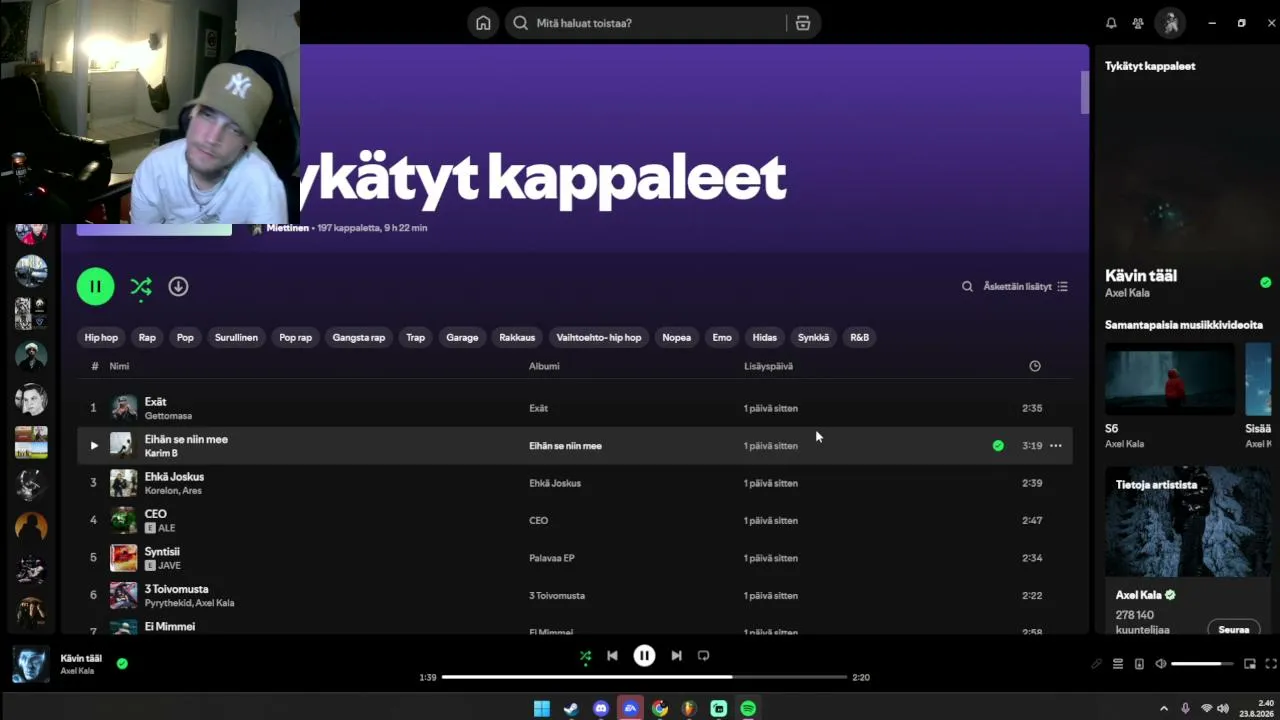Click the Spotify taskbar icon

(748, 709)
